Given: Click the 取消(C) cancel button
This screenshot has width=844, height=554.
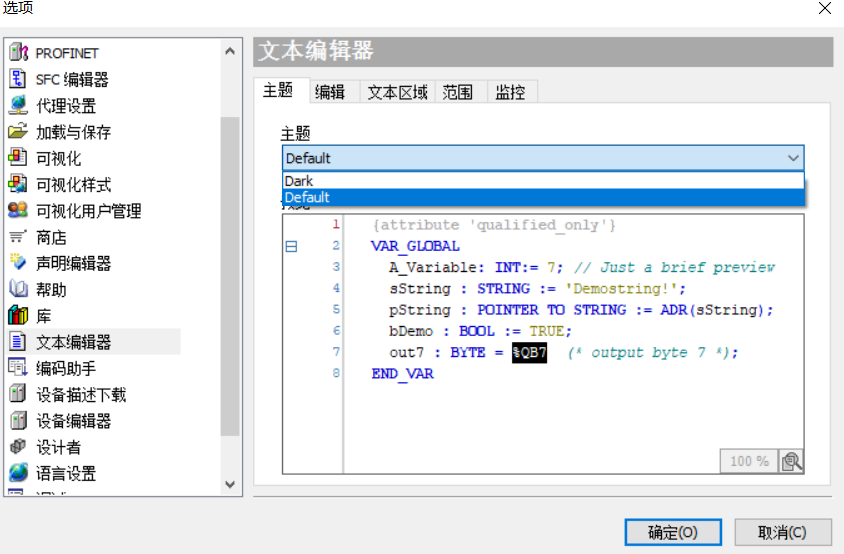Looking at the screenshot, I should (x=783, y=532).
